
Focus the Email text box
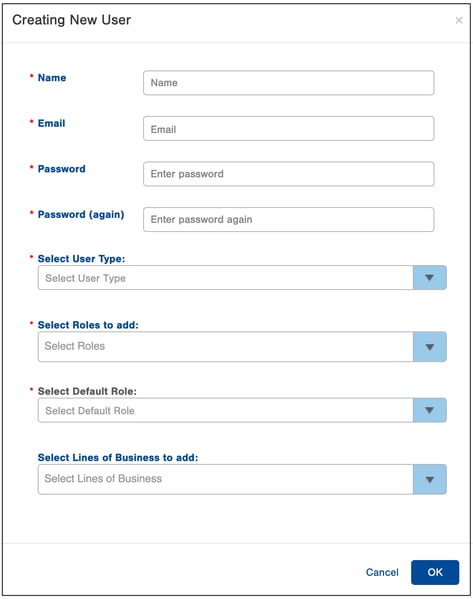point(288,128)
